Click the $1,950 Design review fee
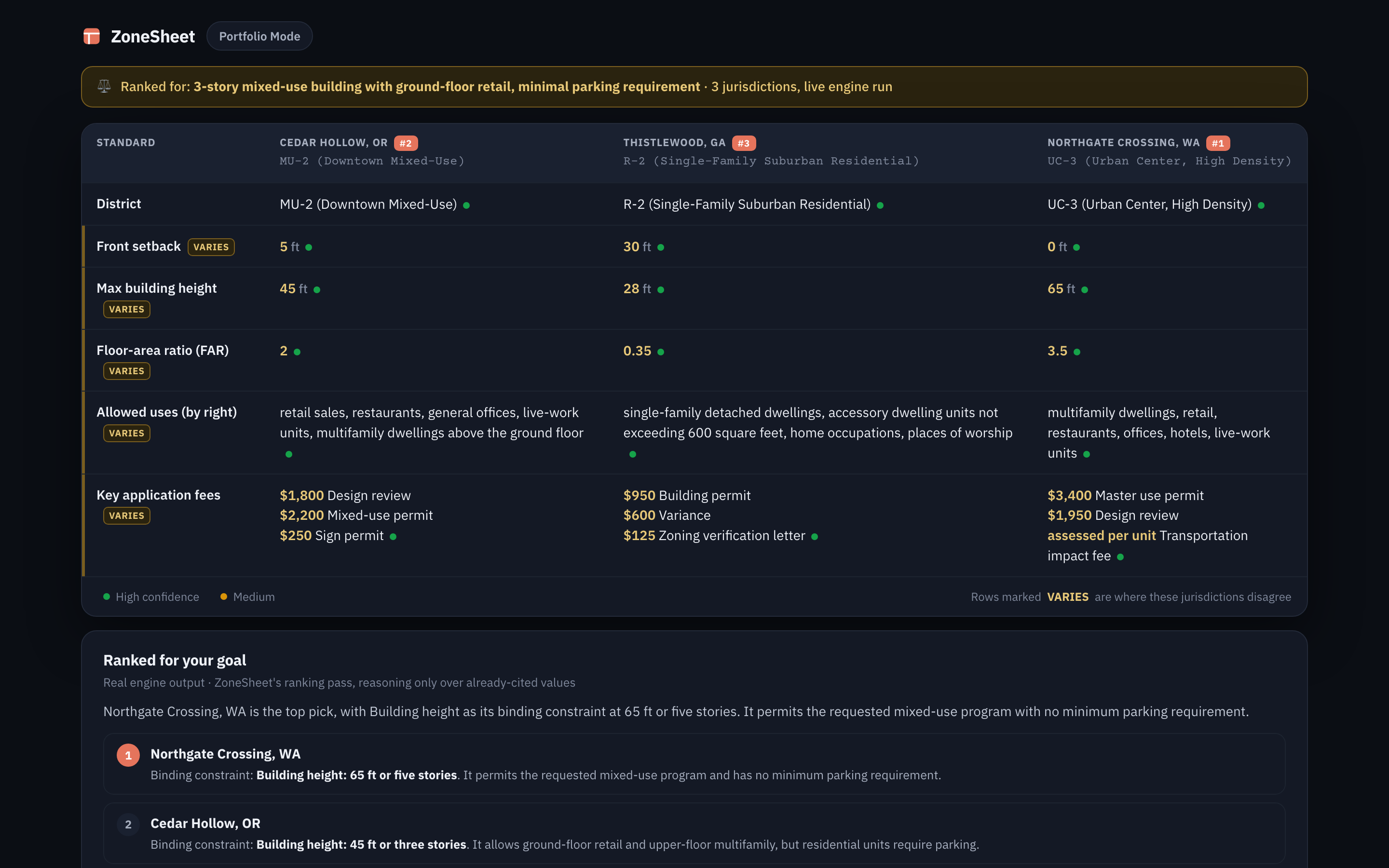The height and width of the screenshot is (868, 1389). (1113, 515)
